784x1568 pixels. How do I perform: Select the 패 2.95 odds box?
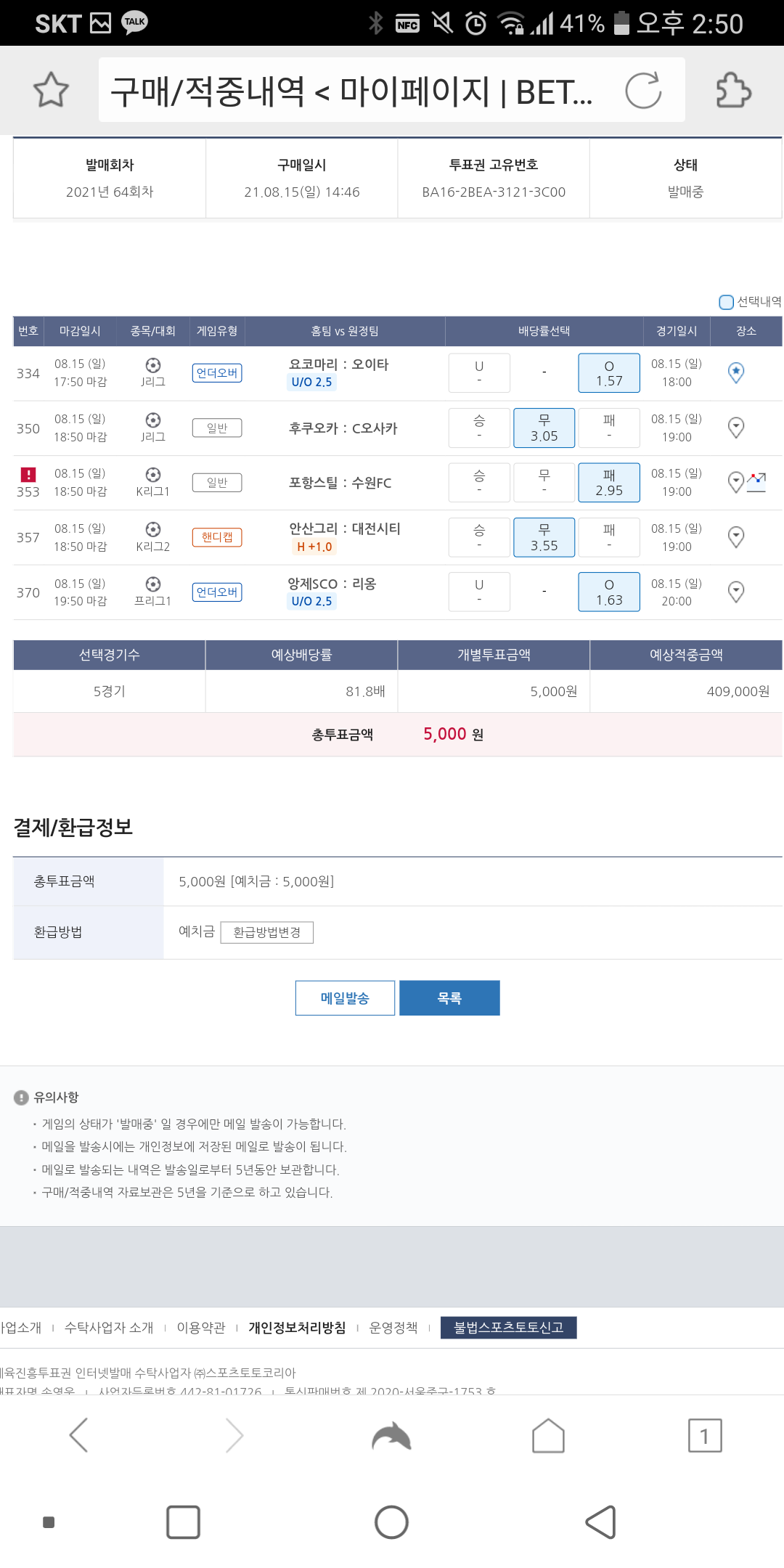point(609,483)
